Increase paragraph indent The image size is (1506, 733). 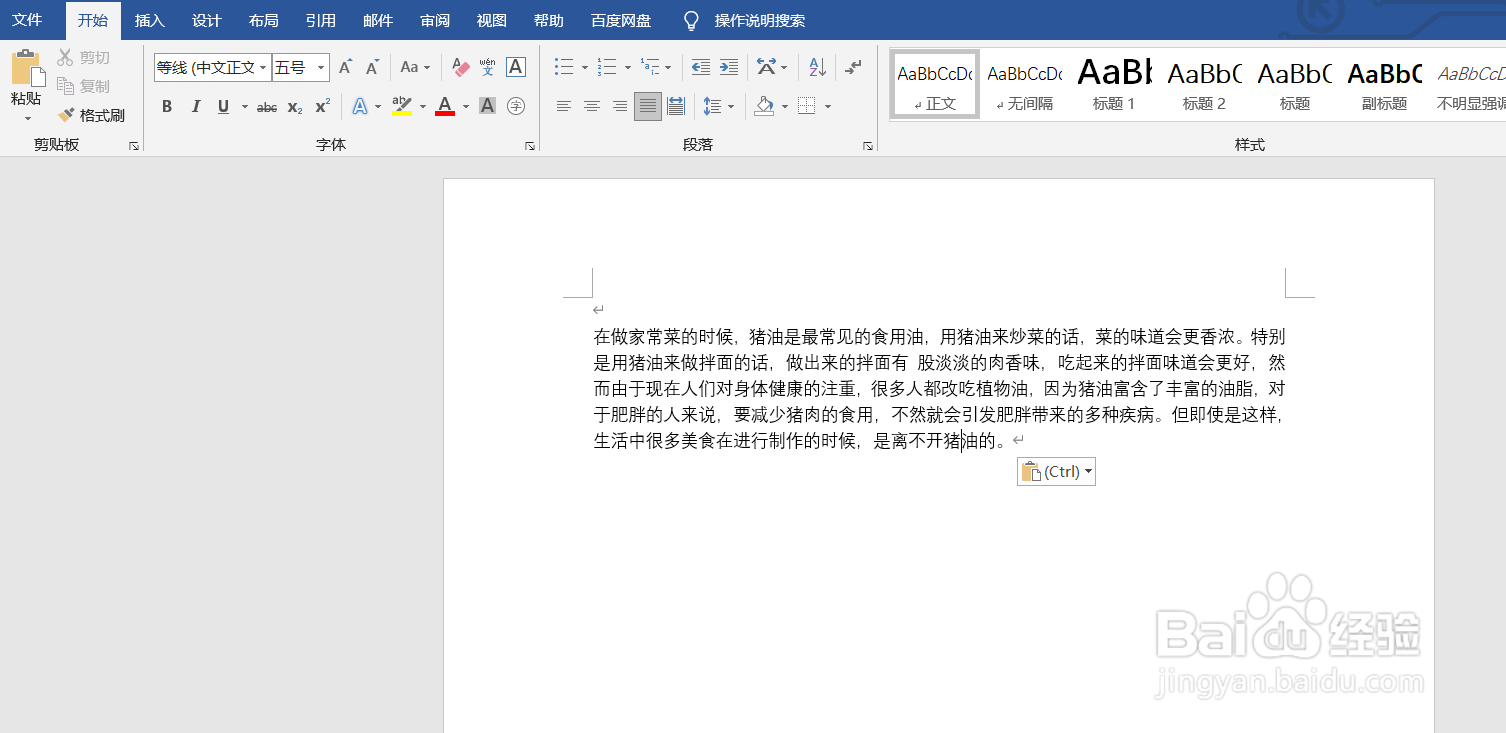coord(729,67)
